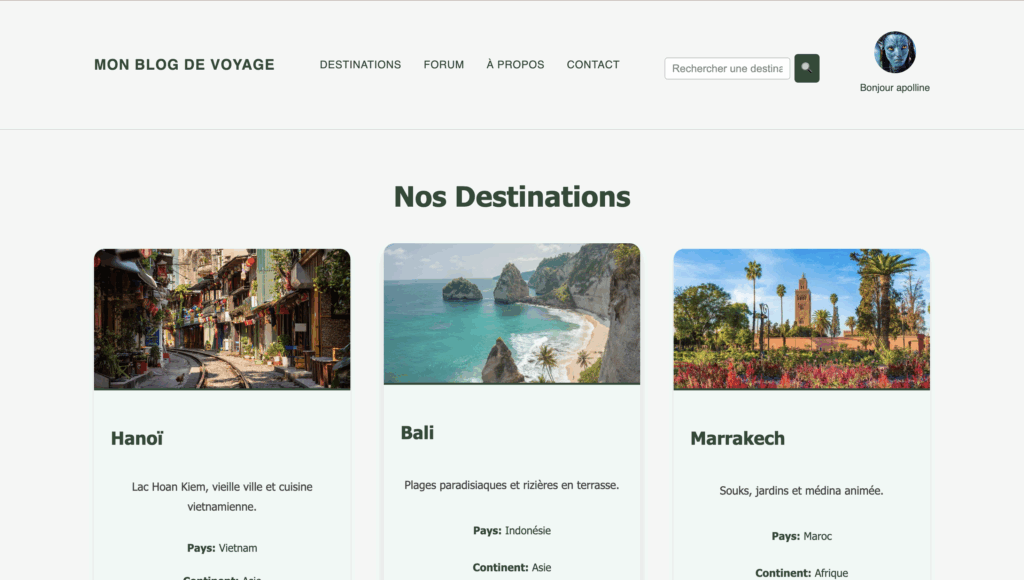
Task: Open the Bali beach photo
Action: tap(512, 314)
